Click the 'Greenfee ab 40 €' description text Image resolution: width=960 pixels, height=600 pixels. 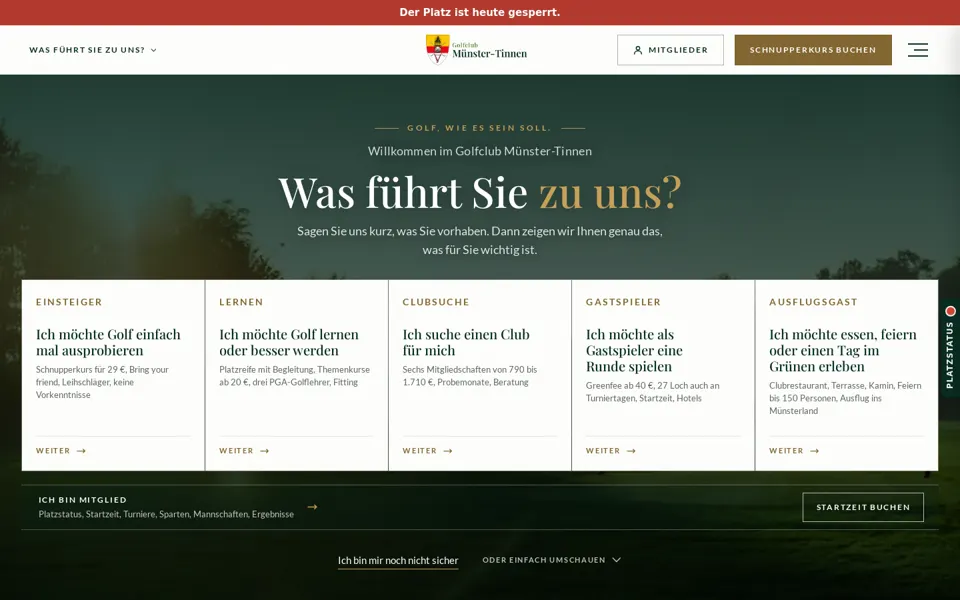653,392
